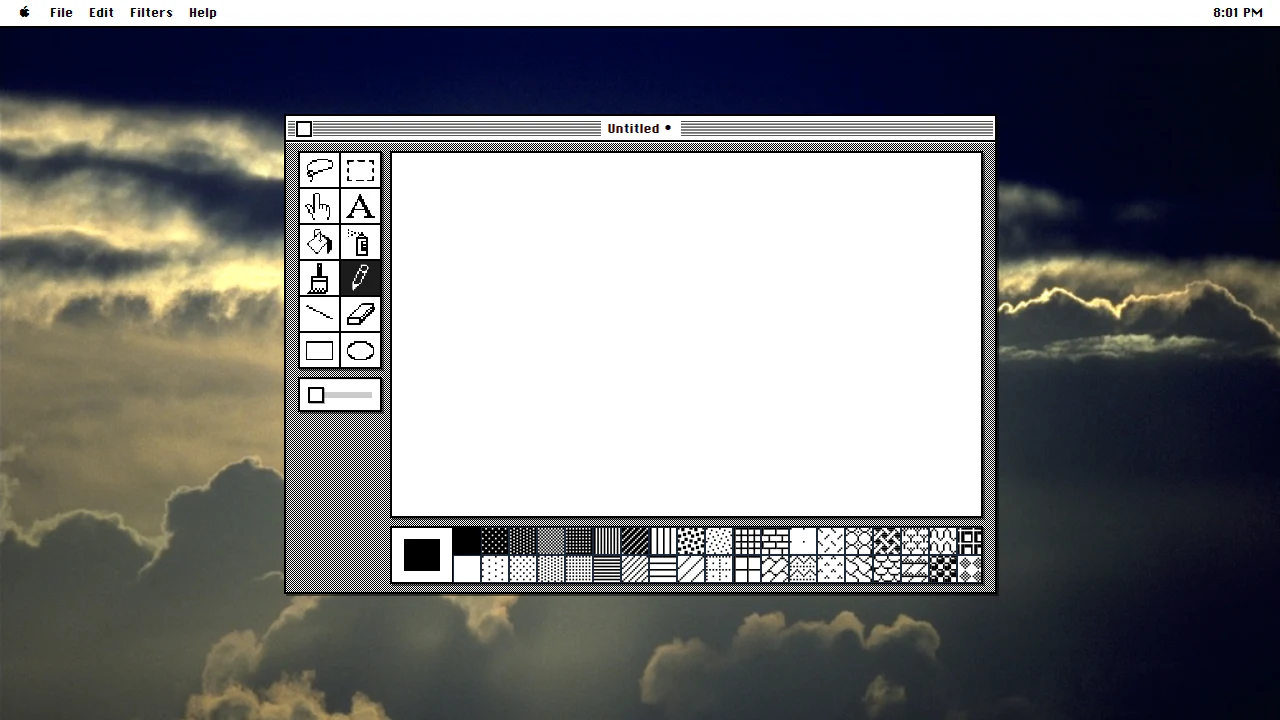Select the square grid lattice pattern

[x=747, y=542]
